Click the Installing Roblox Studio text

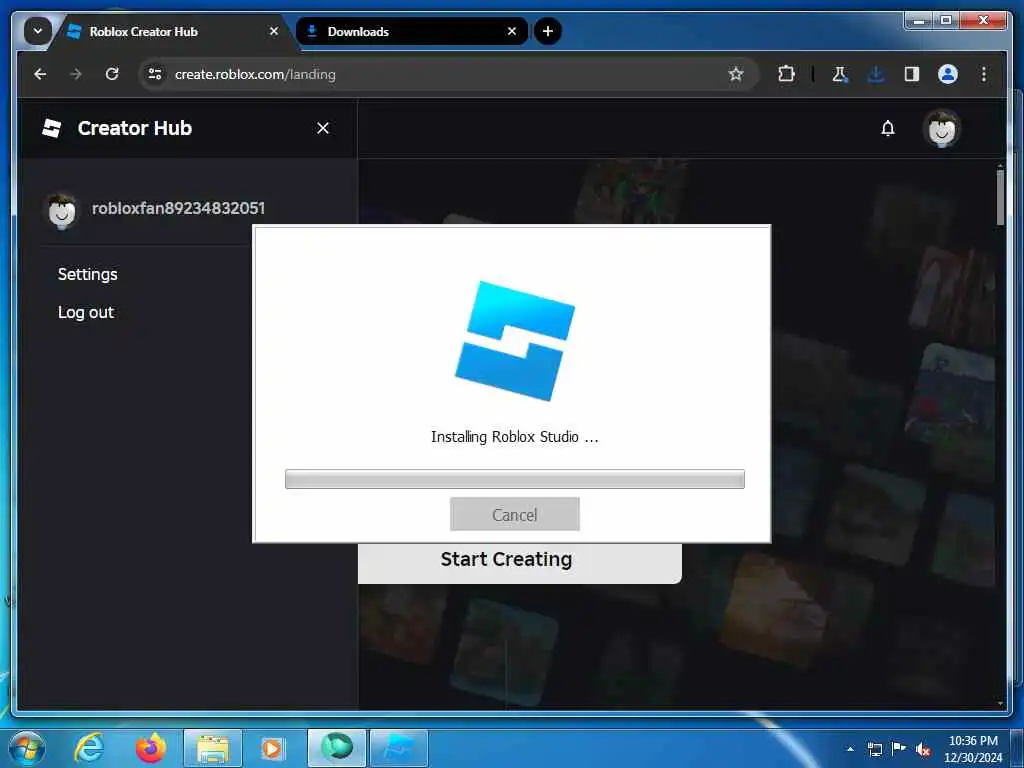tap(515, 437)
